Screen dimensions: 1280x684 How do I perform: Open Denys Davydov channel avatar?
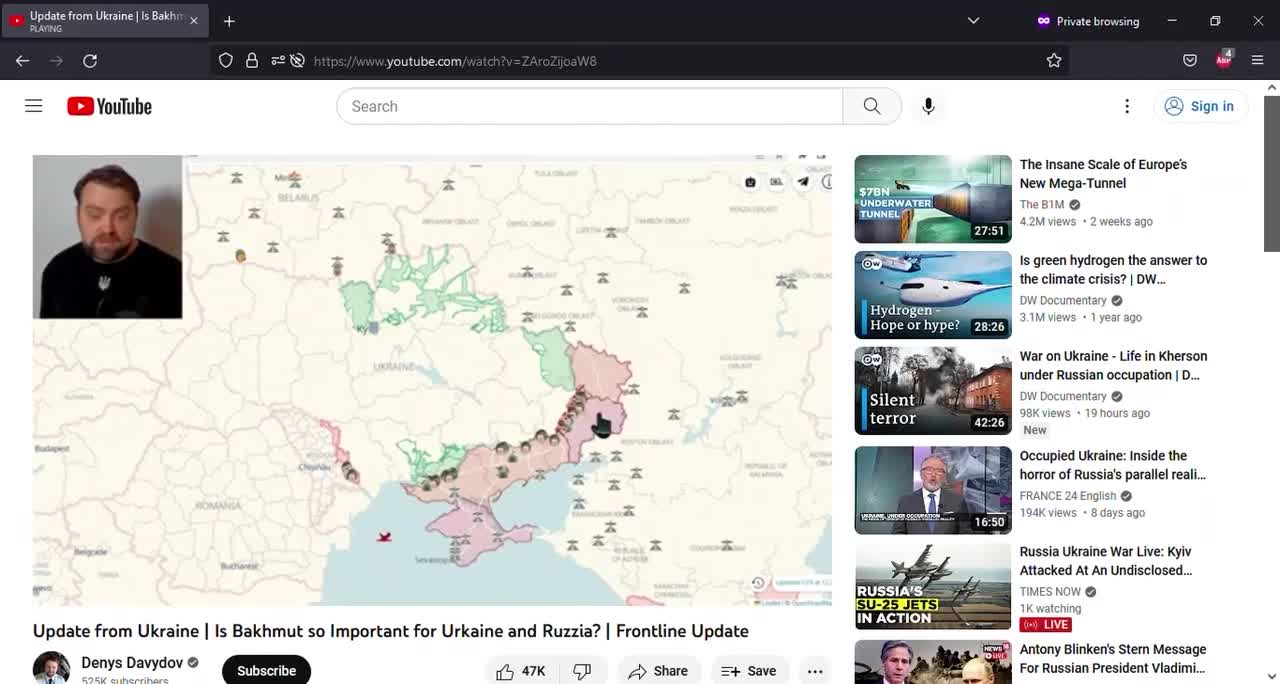[51, 668]
